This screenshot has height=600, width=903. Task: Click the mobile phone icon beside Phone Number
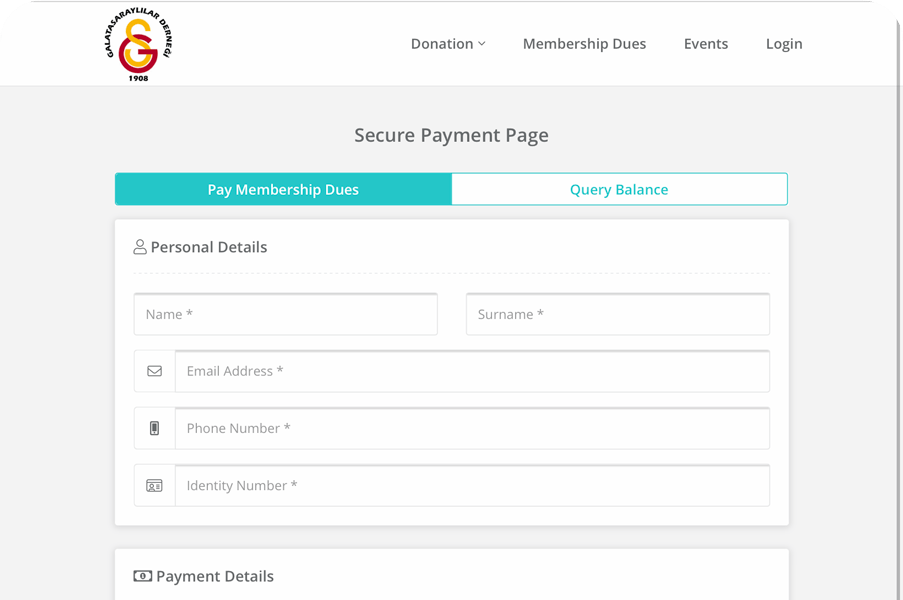coord(154,428)
